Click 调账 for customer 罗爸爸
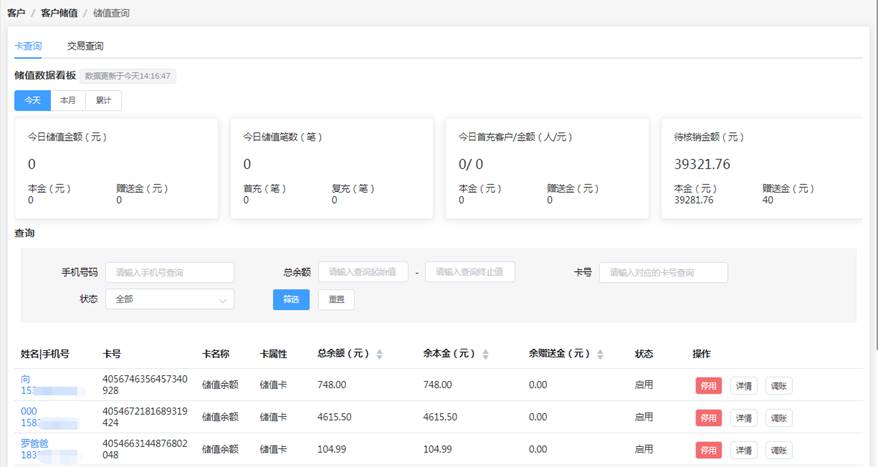 [x=779, y=450]
